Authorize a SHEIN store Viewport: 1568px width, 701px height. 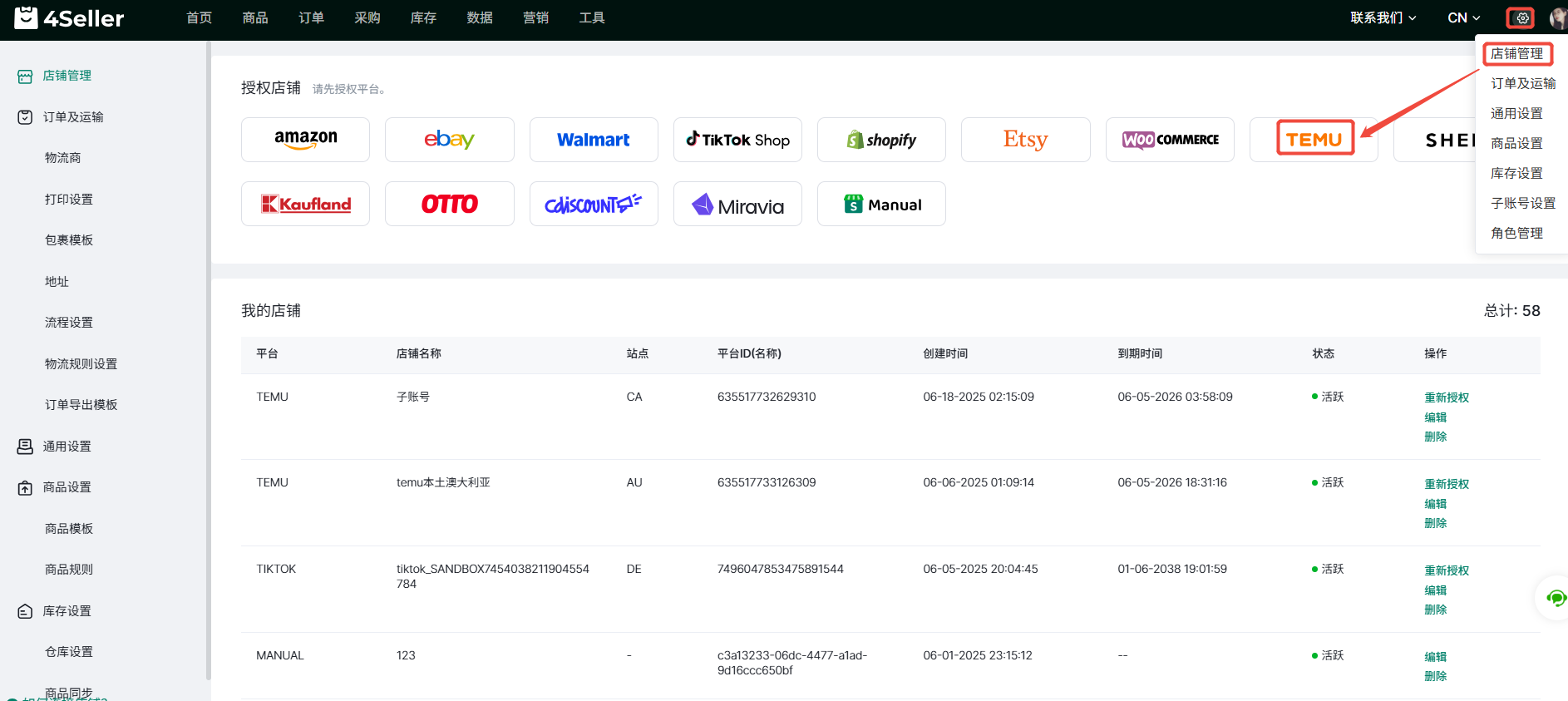[1435, 140]
